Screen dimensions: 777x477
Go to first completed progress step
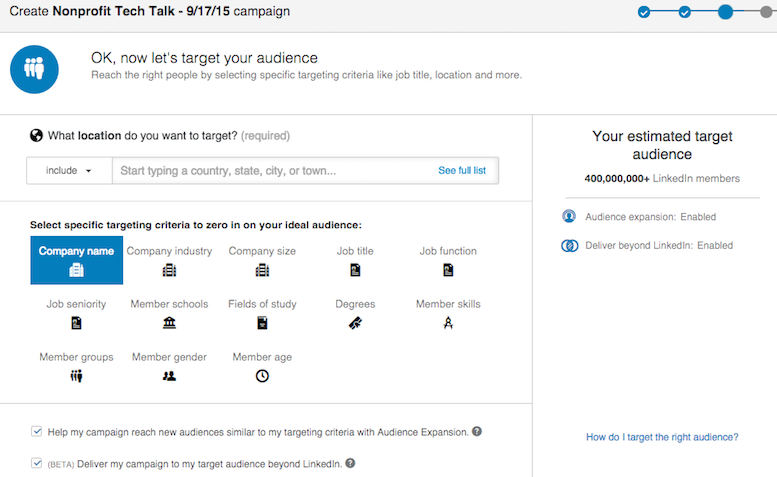point(644,12)
